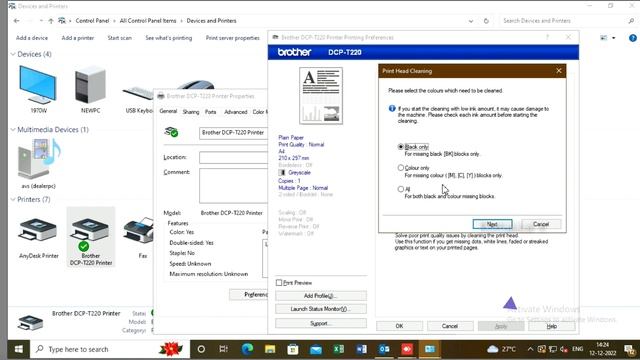Select the Black only radio button
The width and height of the screenshot is (640, 360).
(400, 147)
